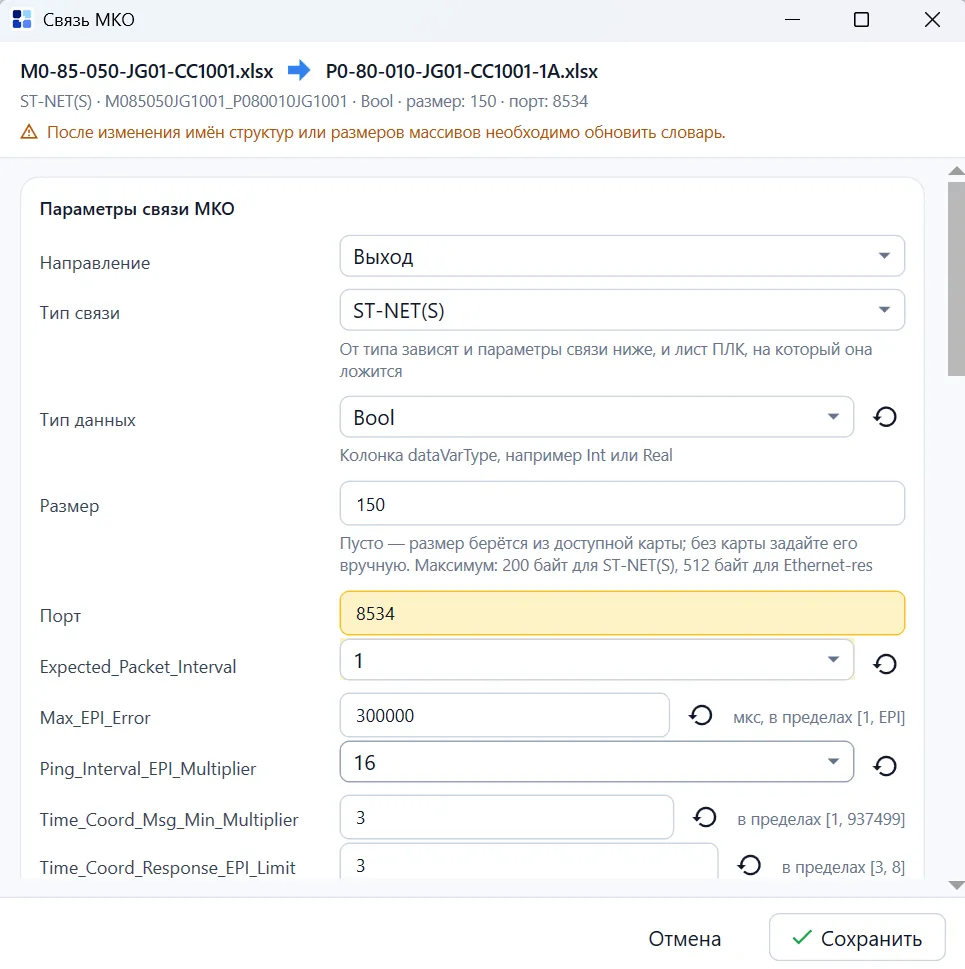Click the source file name M0-85-050-JG01-CC1001.xlsx
The image size is (965, 969).
click(147, 72)
